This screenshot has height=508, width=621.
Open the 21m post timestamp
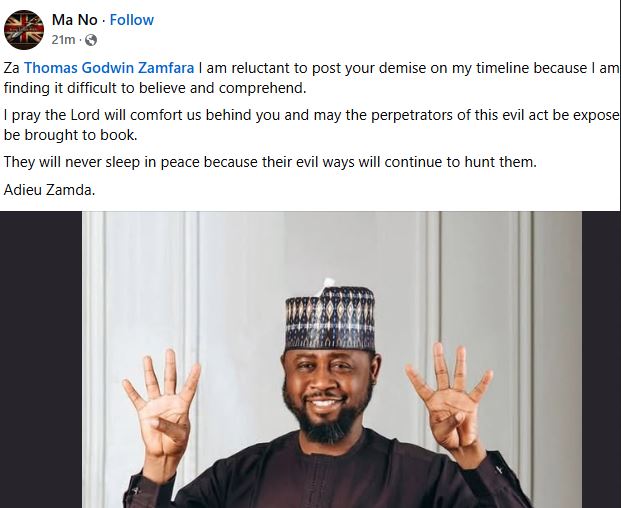coord(65,40)
